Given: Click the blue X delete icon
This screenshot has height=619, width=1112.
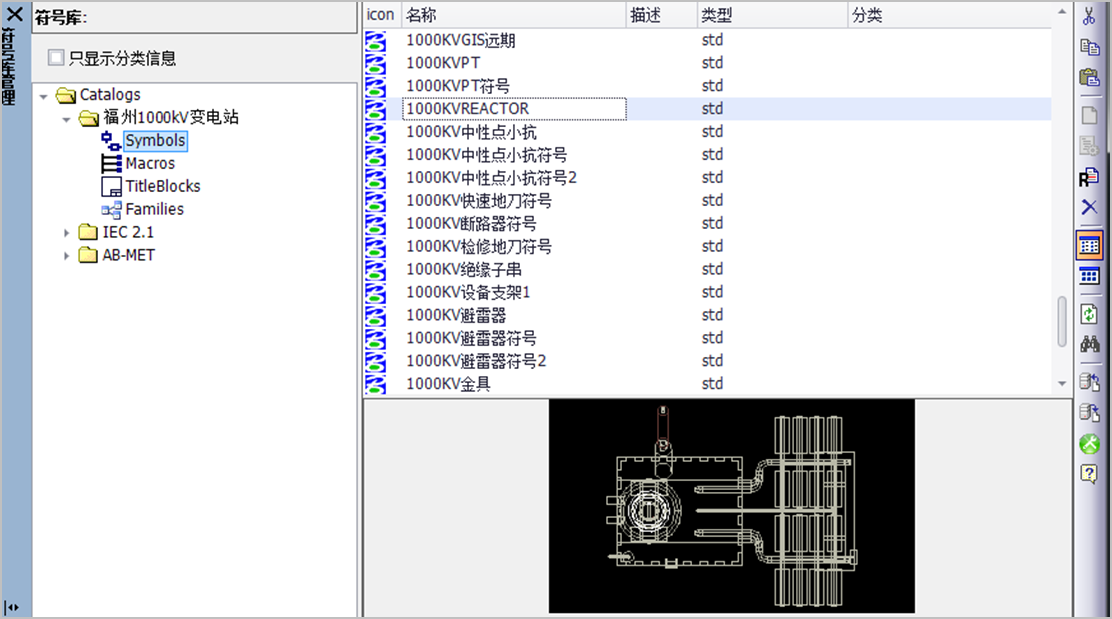Looking at the screenshot, I should pos(1089,207).
